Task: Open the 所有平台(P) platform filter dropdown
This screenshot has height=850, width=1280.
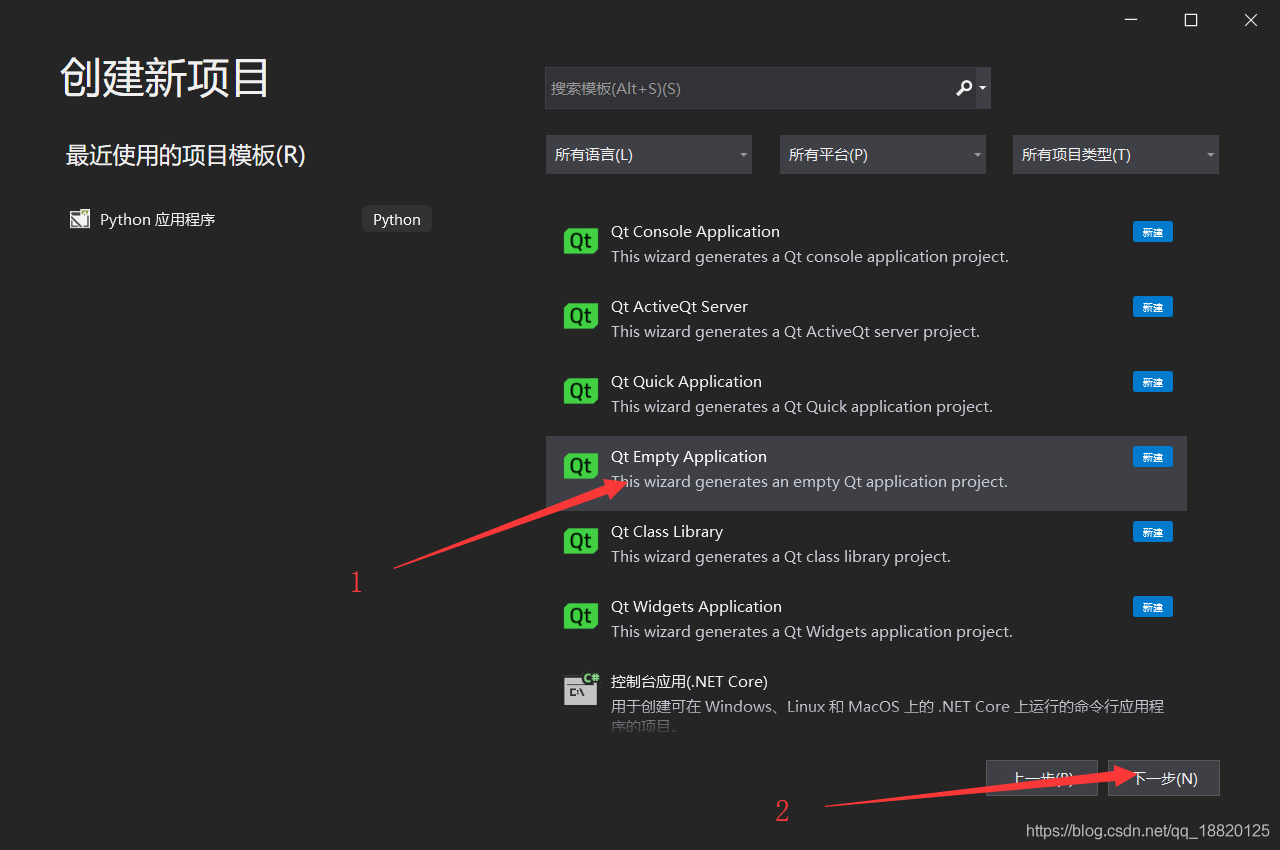Action: click(883, 155)
